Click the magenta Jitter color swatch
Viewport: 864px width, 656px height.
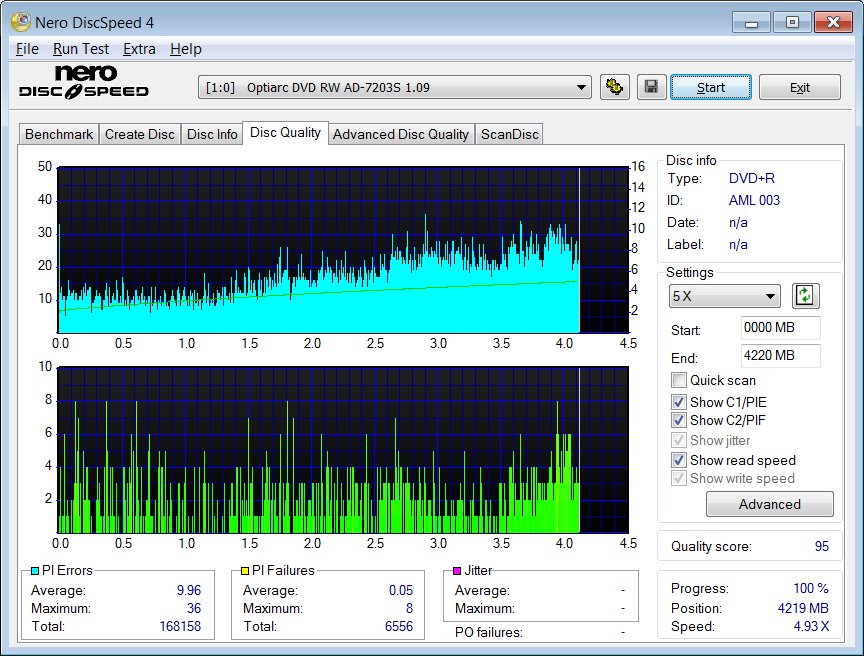457,571
